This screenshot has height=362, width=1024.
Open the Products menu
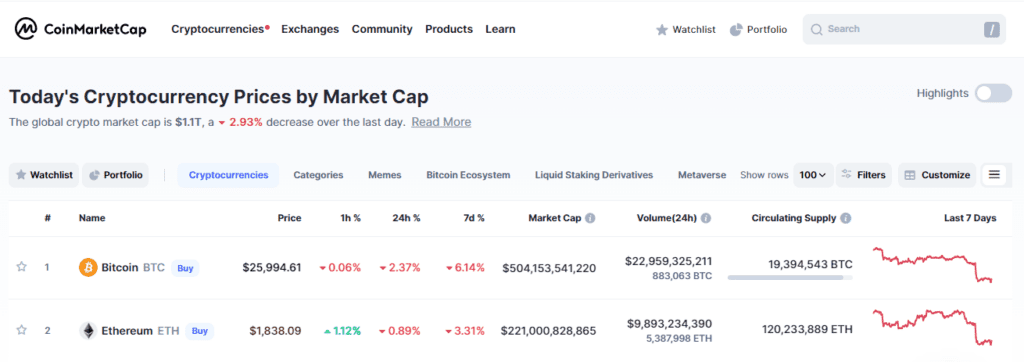pyautogui.click(x=449, y=29)
